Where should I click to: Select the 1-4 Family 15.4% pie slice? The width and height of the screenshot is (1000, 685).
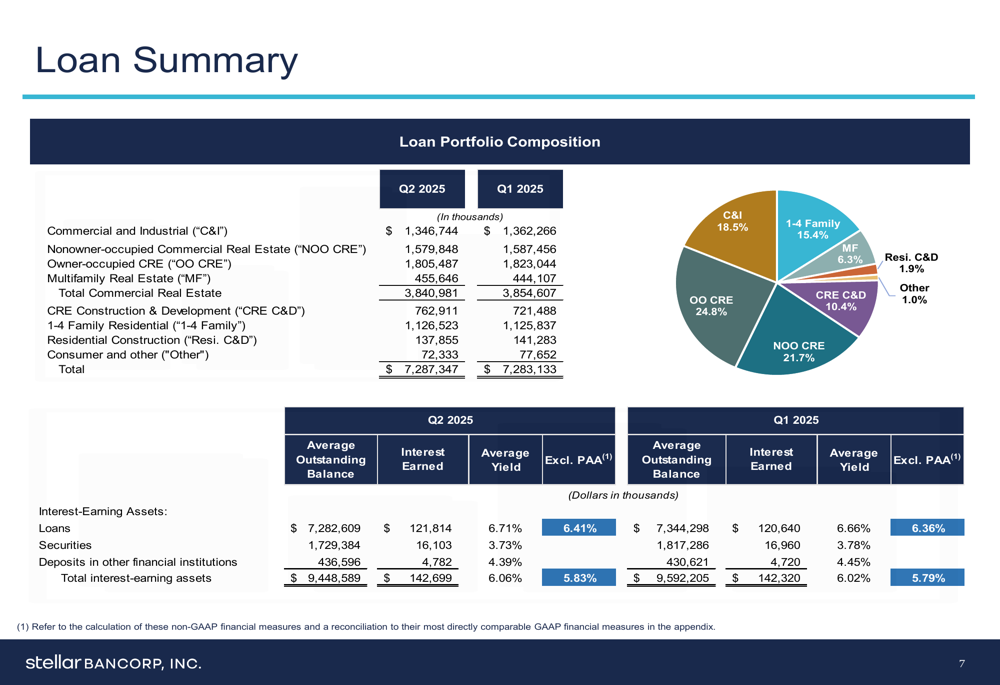click(x=812, y=228)
